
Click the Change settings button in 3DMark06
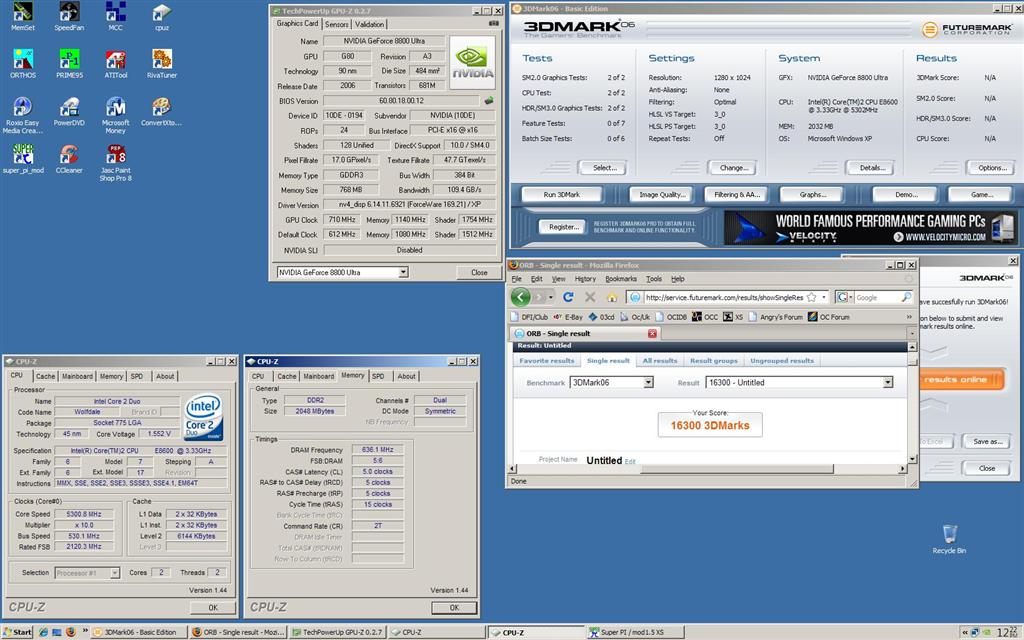click(733, 168)
